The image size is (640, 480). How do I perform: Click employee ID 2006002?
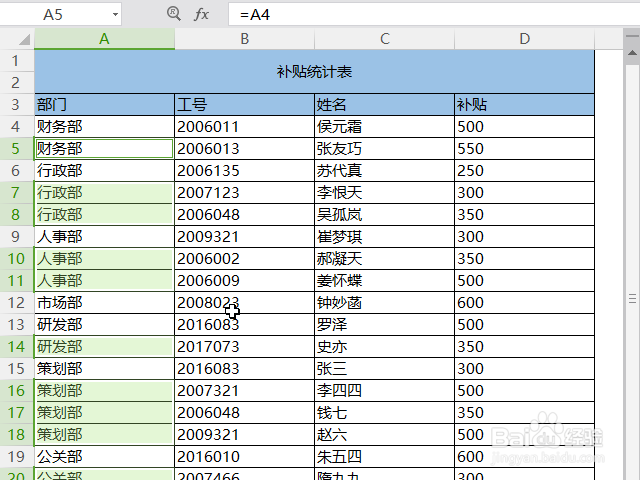(x=244, y=259)
